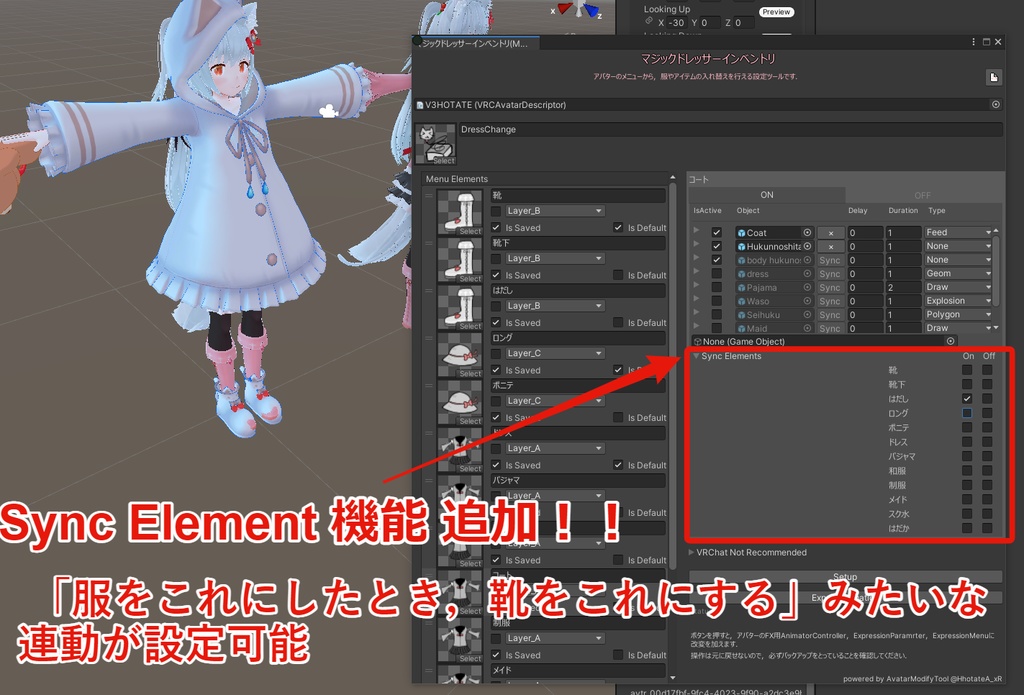Click the Looking Up X value field
The image size is (1024, 695).
pos(676,23)
